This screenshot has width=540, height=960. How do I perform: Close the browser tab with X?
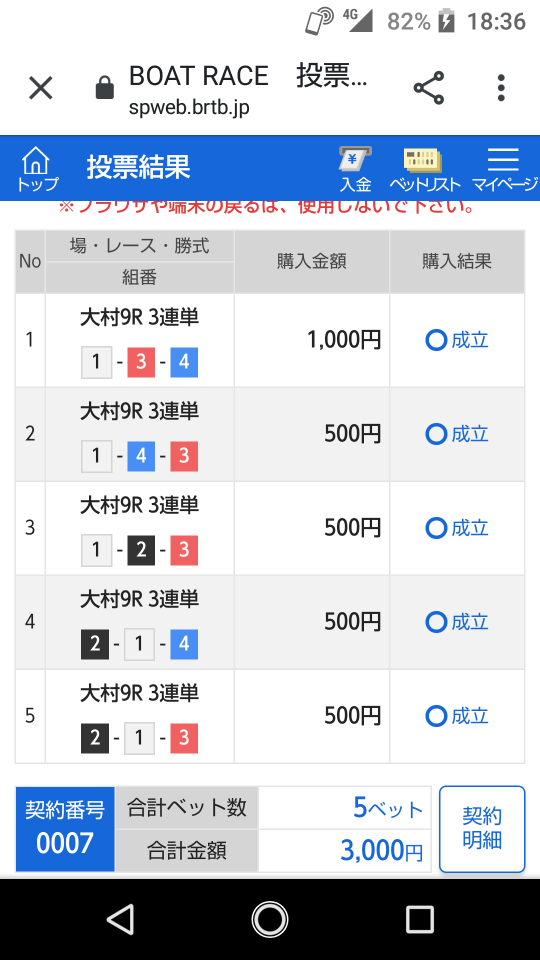point(41,88)
